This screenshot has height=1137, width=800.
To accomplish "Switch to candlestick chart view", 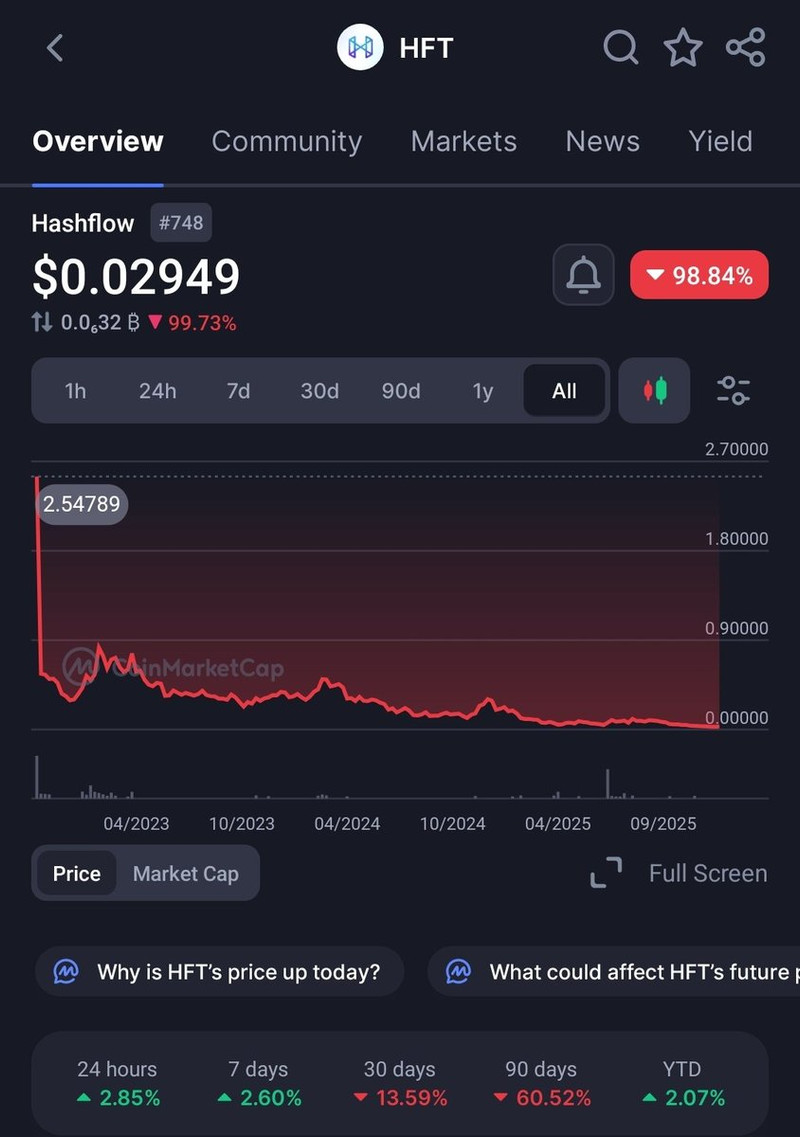I will pos(654,390).
